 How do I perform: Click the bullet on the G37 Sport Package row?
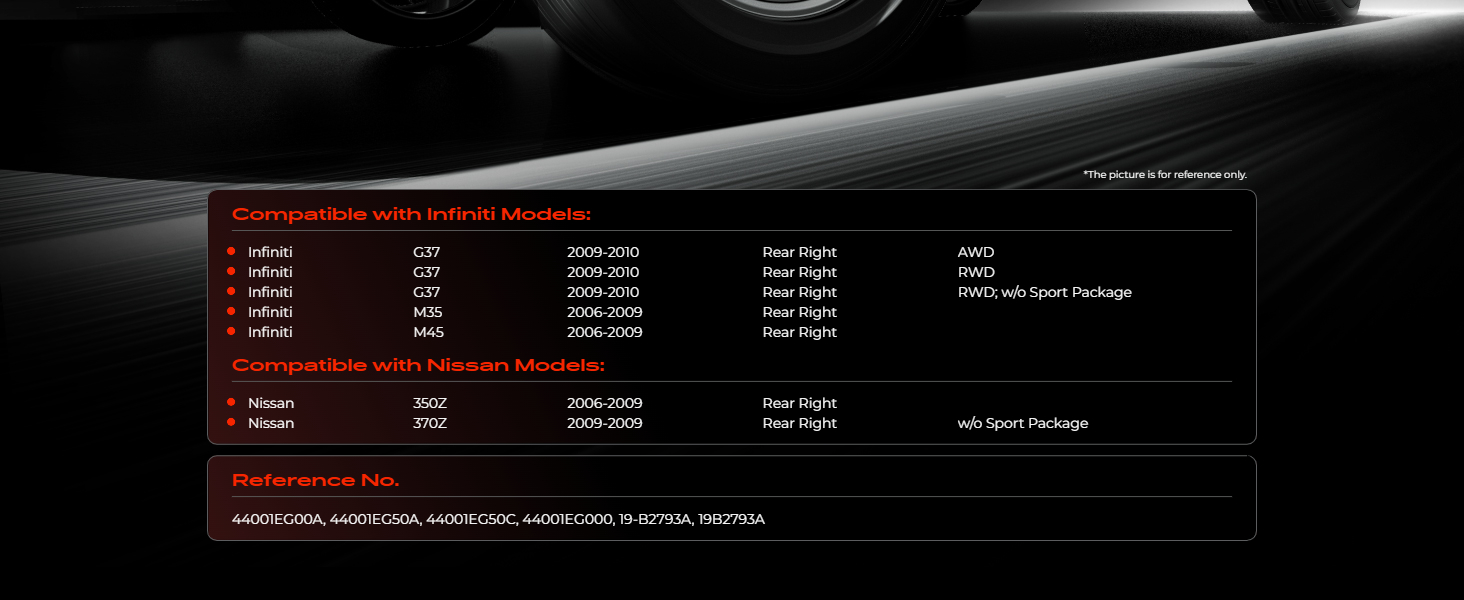click(x=231, y=292)
